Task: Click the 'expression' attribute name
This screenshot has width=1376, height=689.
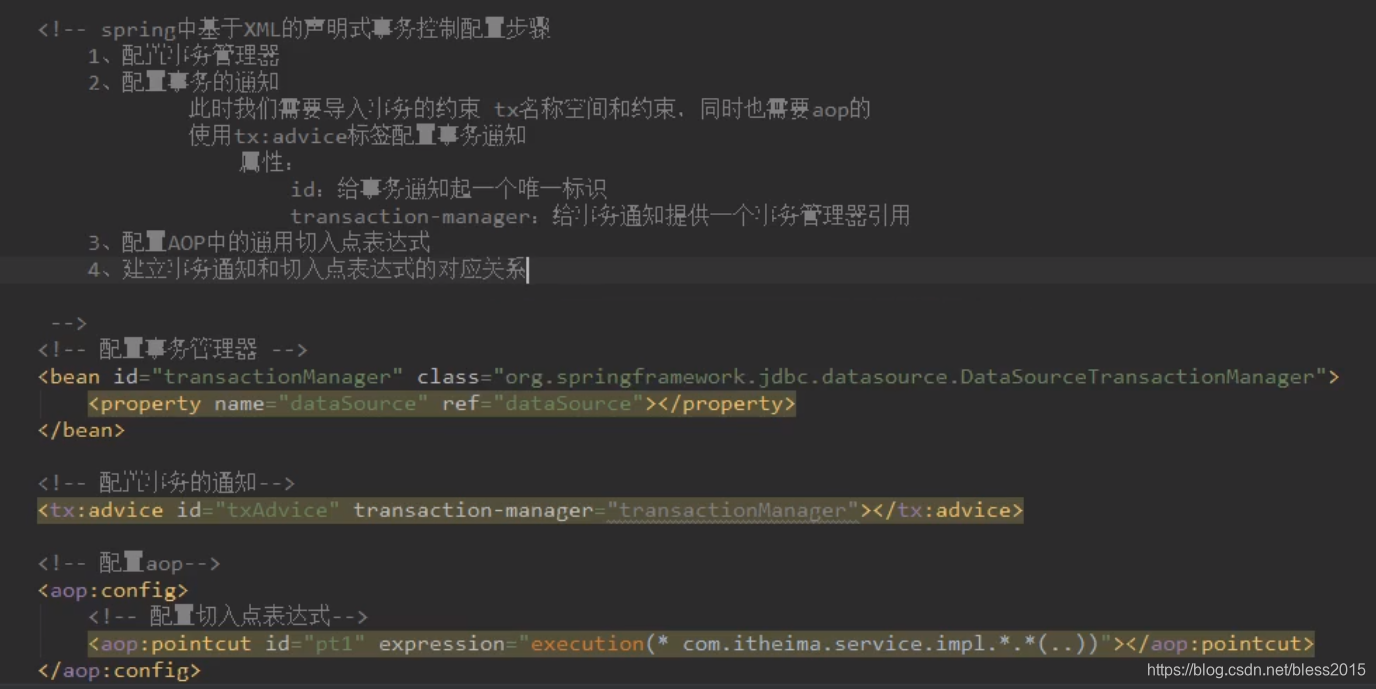Action: (441, 644)
